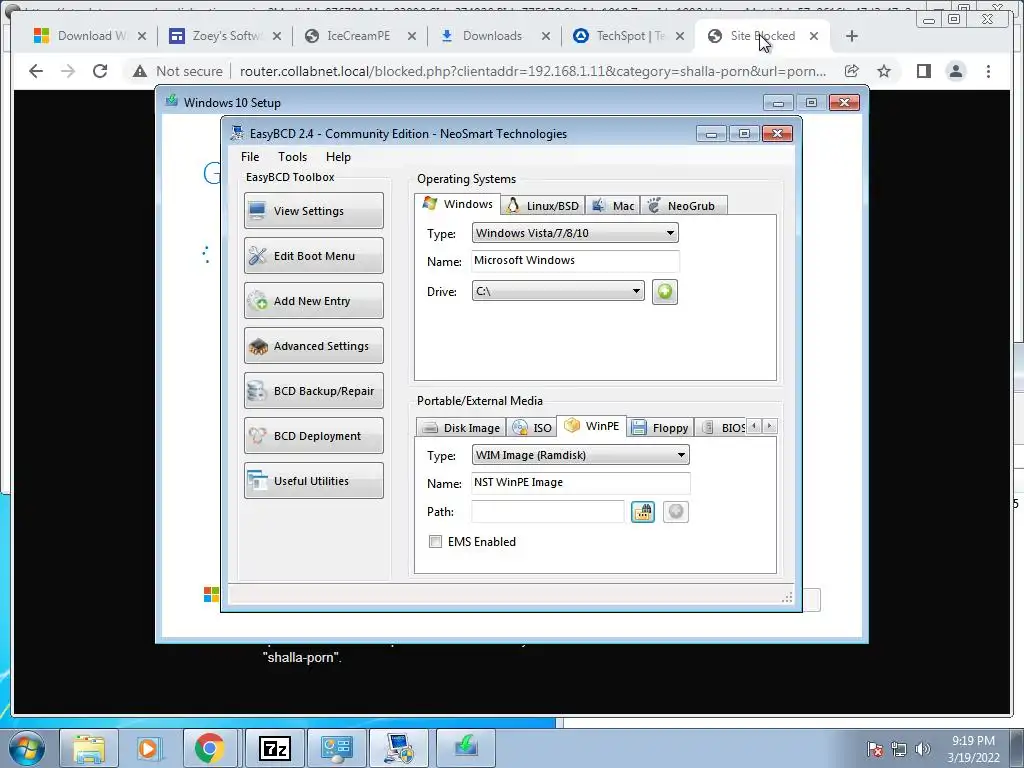
Task: Click the Chrome address bar URL
Action: pyautogui.click(x=532, y=71)
